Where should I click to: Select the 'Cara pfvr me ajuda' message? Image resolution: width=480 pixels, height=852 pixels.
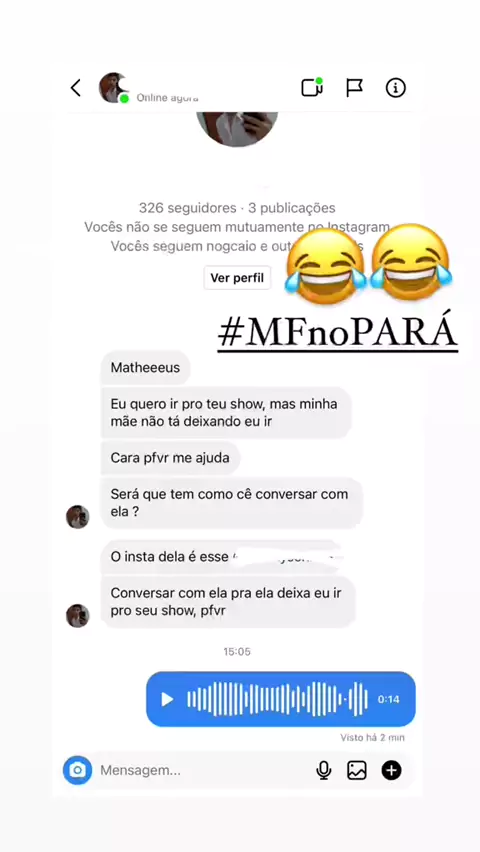click(170, 458)
